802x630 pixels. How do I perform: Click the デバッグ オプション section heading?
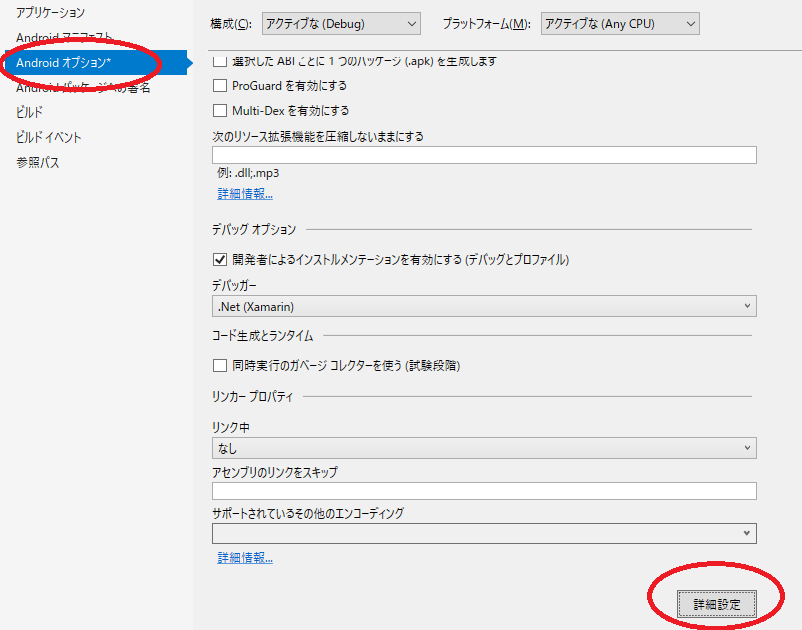click(x=254, y=230)
